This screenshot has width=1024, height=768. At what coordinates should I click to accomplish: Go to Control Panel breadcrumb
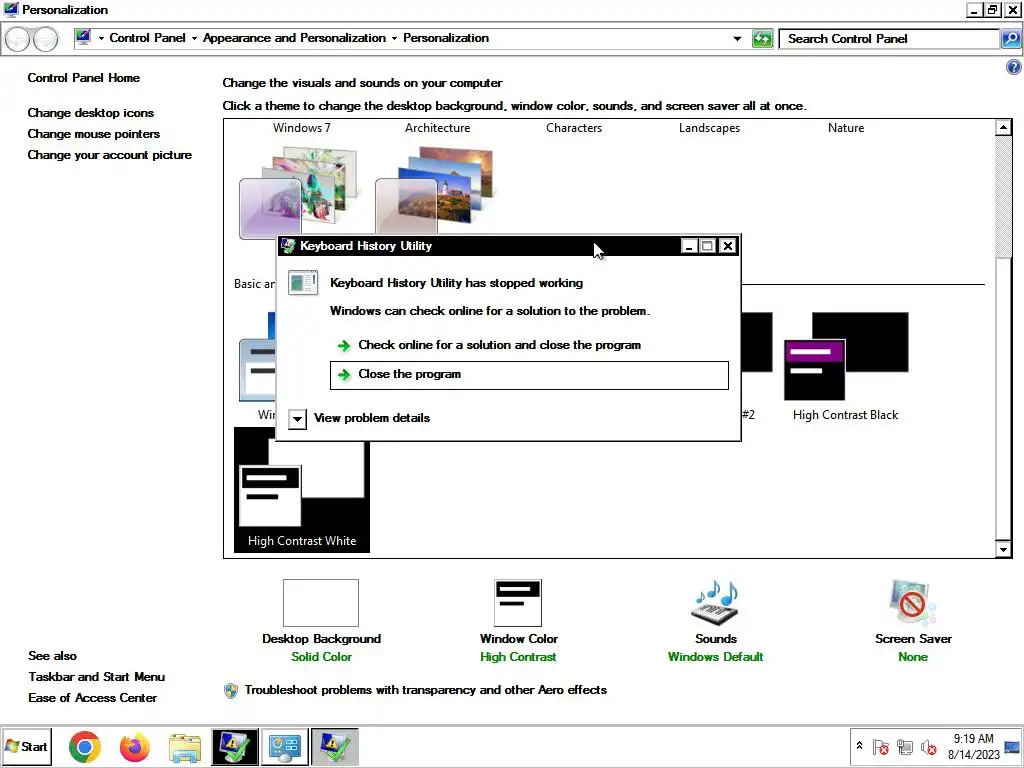148,38
